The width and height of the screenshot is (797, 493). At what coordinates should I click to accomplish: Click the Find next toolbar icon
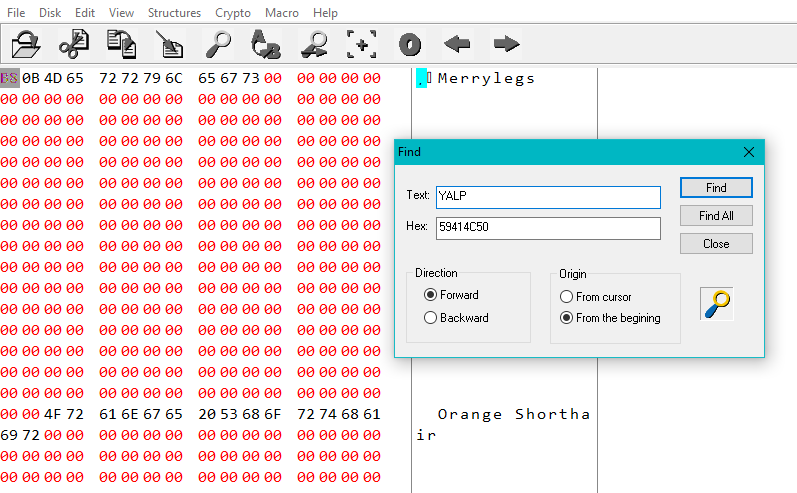pyautogui.click(x=314, y=44)
